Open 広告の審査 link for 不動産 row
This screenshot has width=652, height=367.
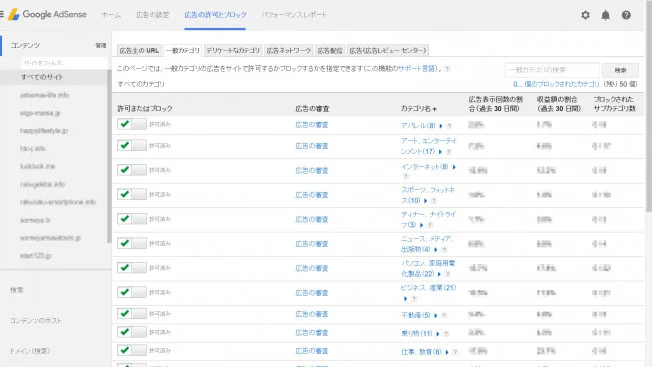[x=312, y=314]
